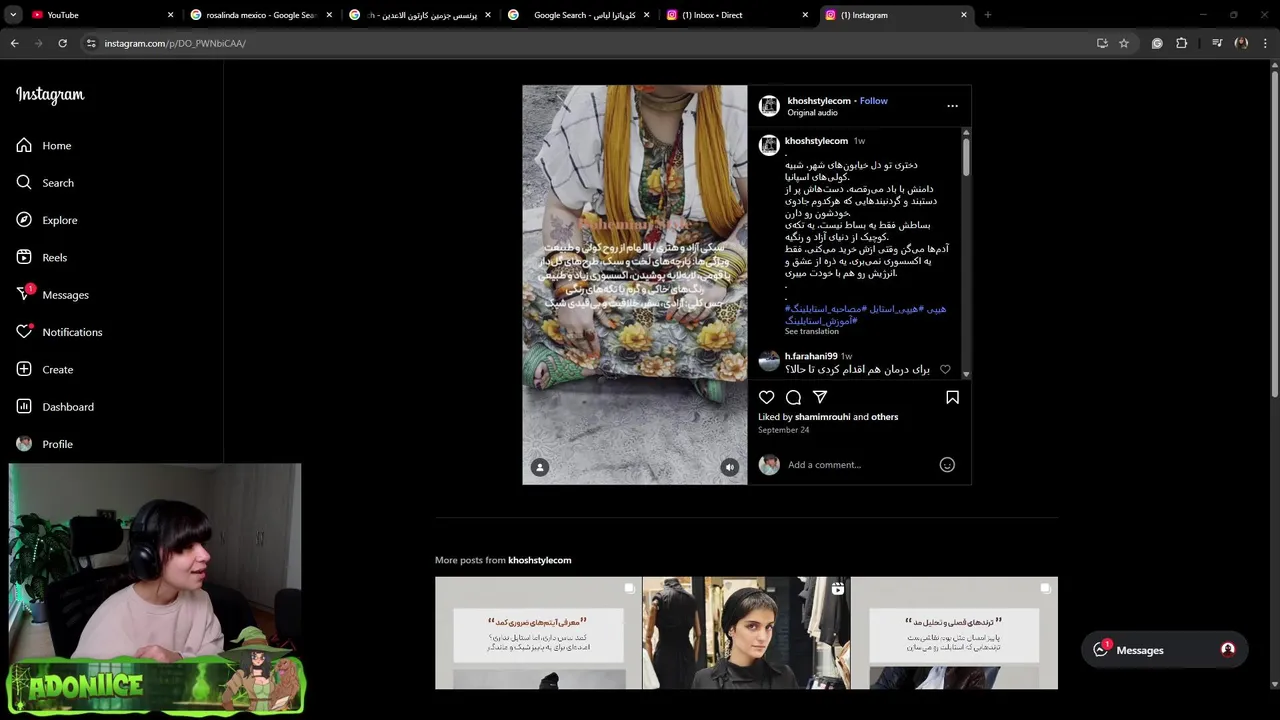This screenshot has height=720, width=1280.
Task: Click September 24 post date
Action: pyautogui.click(x=783, y=430)
